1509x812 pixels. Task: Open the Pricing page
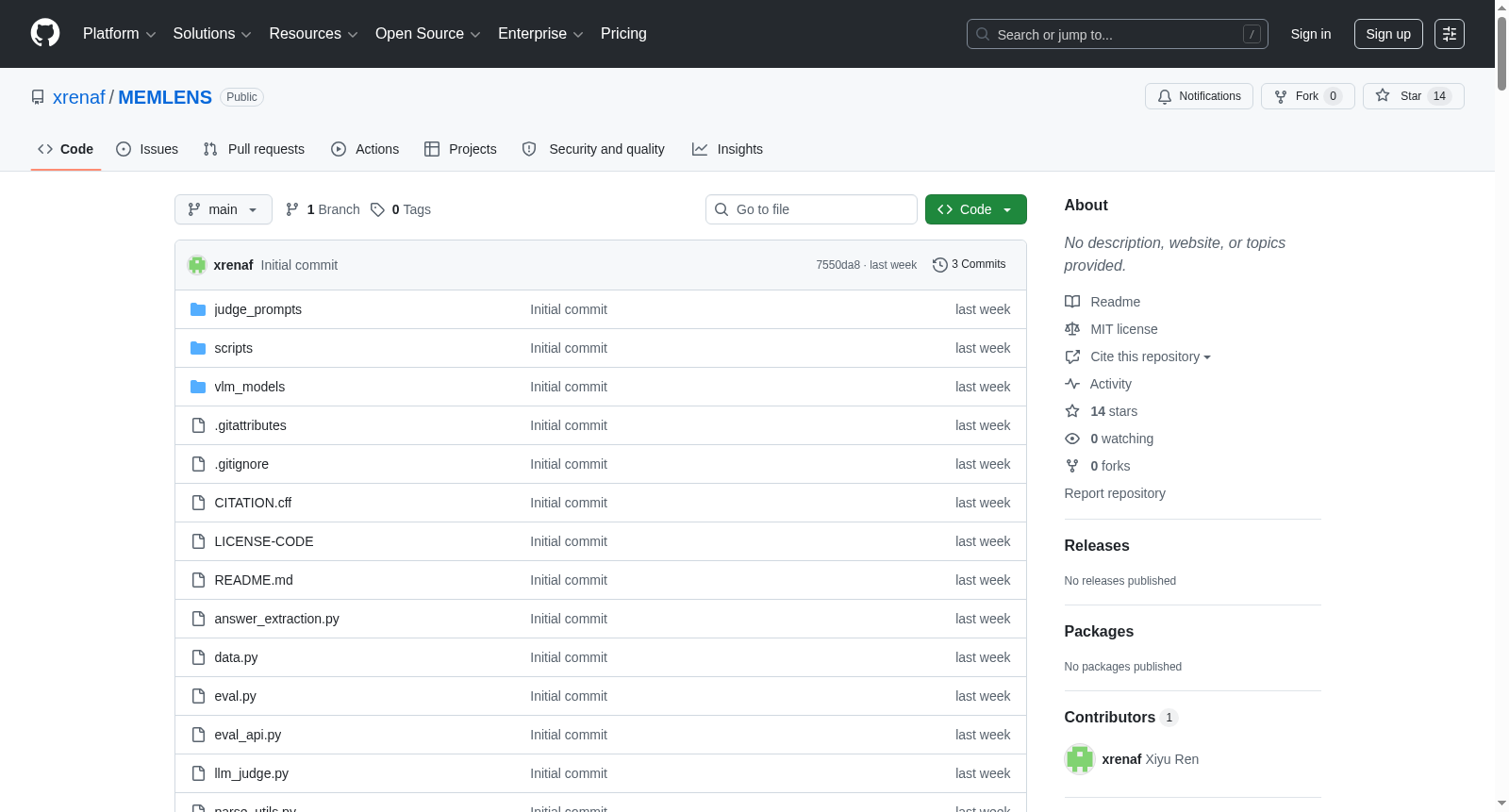point(623,34)
